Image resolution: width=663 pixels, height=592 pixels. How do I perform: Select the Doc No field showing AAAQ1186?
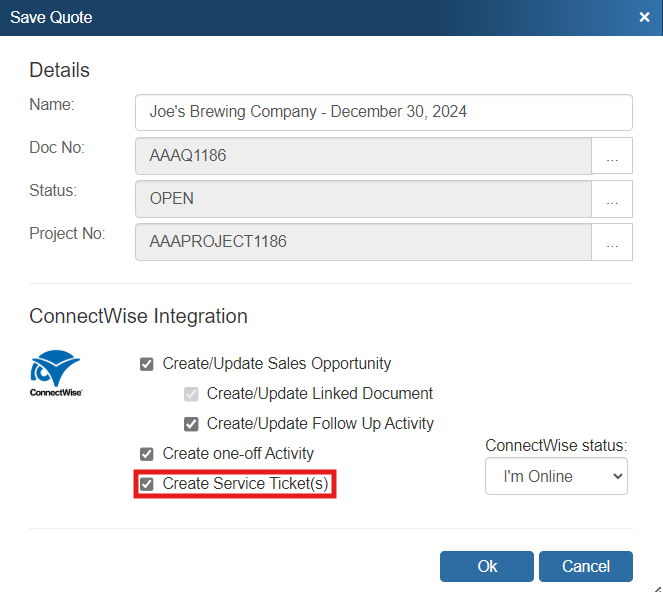point(363,156)
